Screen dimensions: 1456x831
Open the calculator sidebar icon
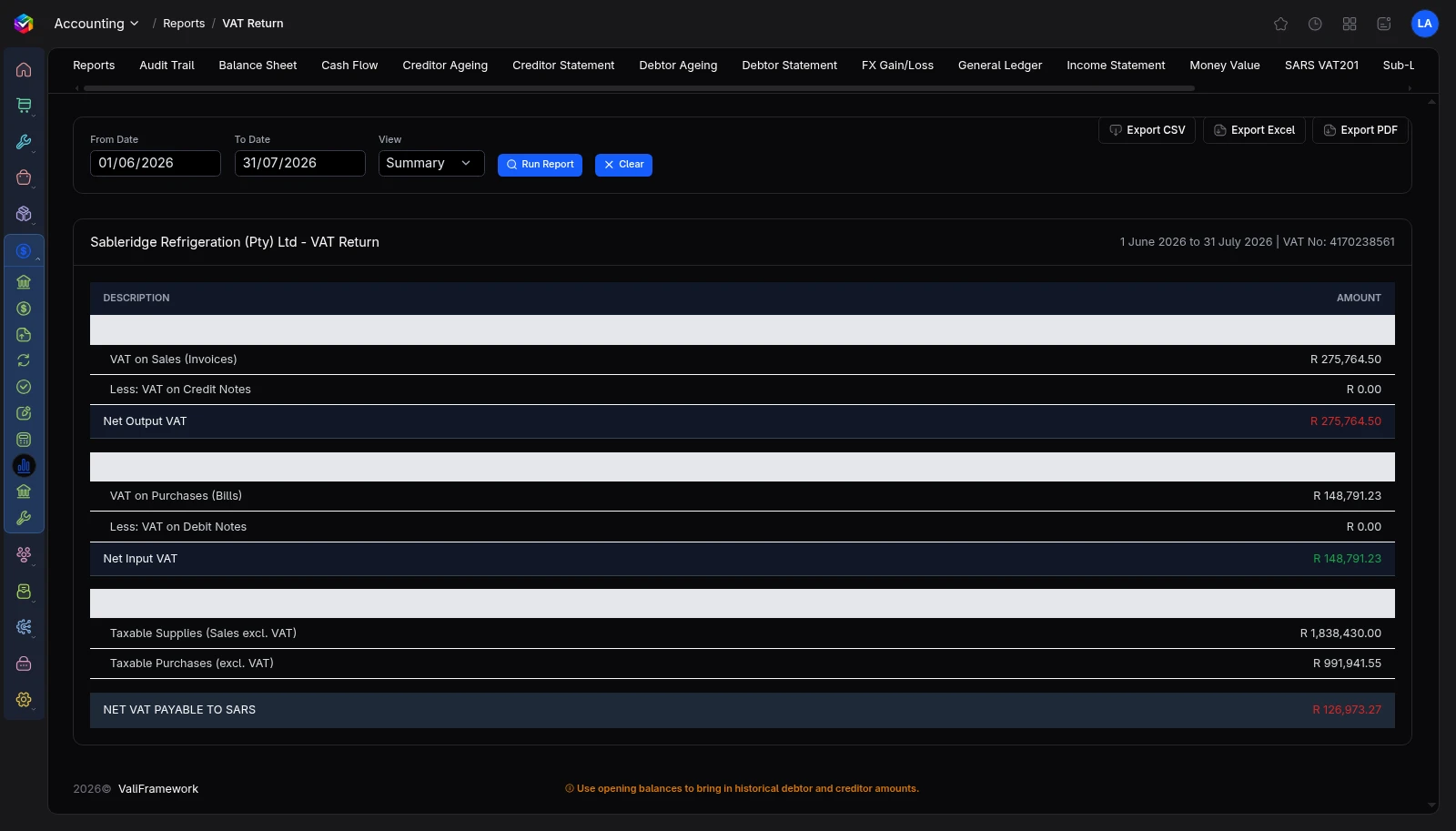point(24,440)
